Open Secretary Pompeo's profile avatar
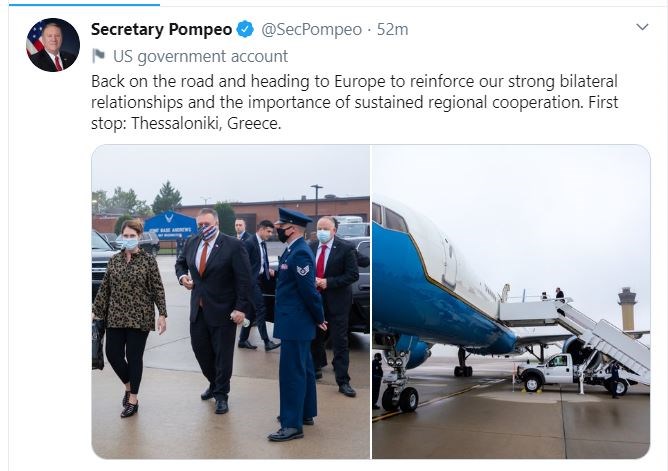668x471 pixels. [x=53, y=45]
